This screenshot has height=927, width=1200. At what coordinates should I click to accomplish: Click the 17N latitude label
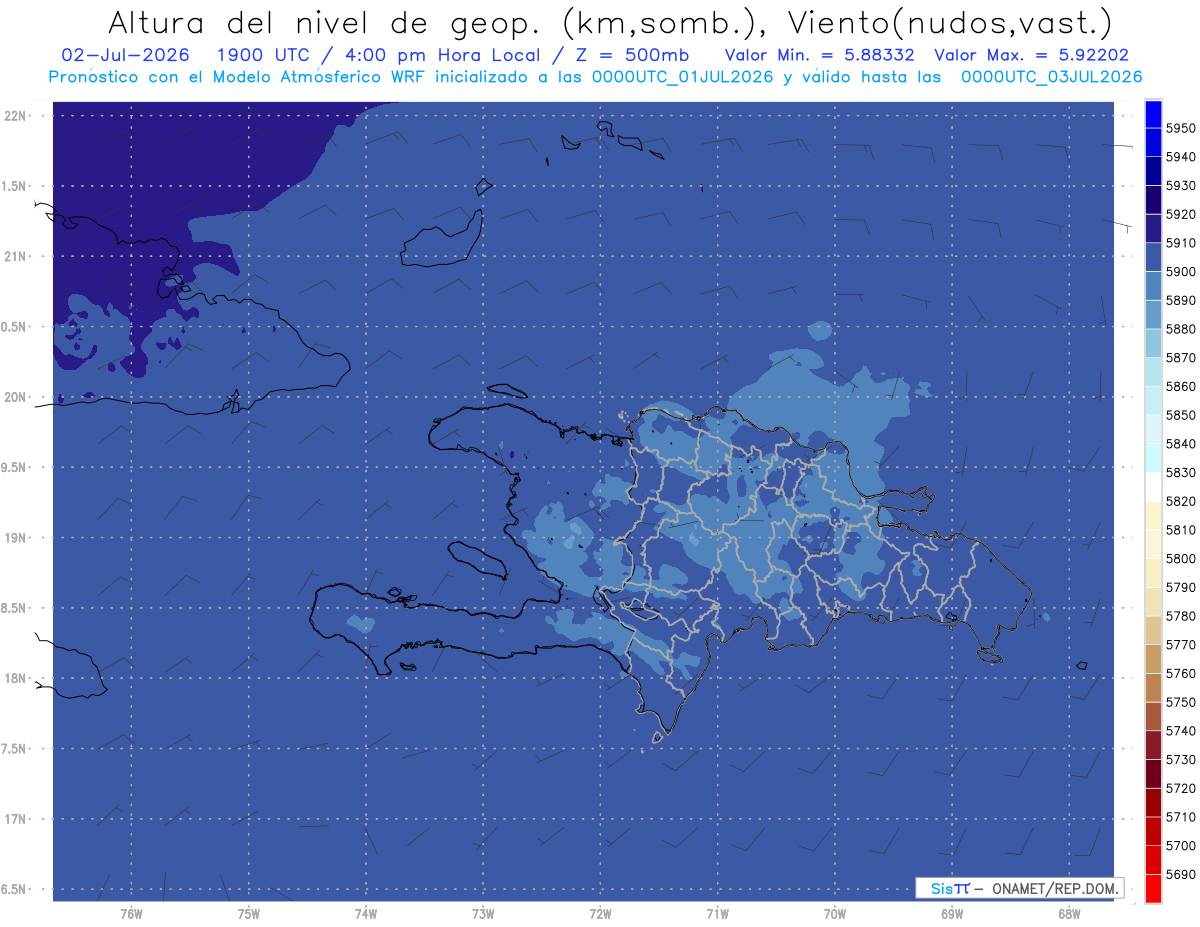coord(16,819)
